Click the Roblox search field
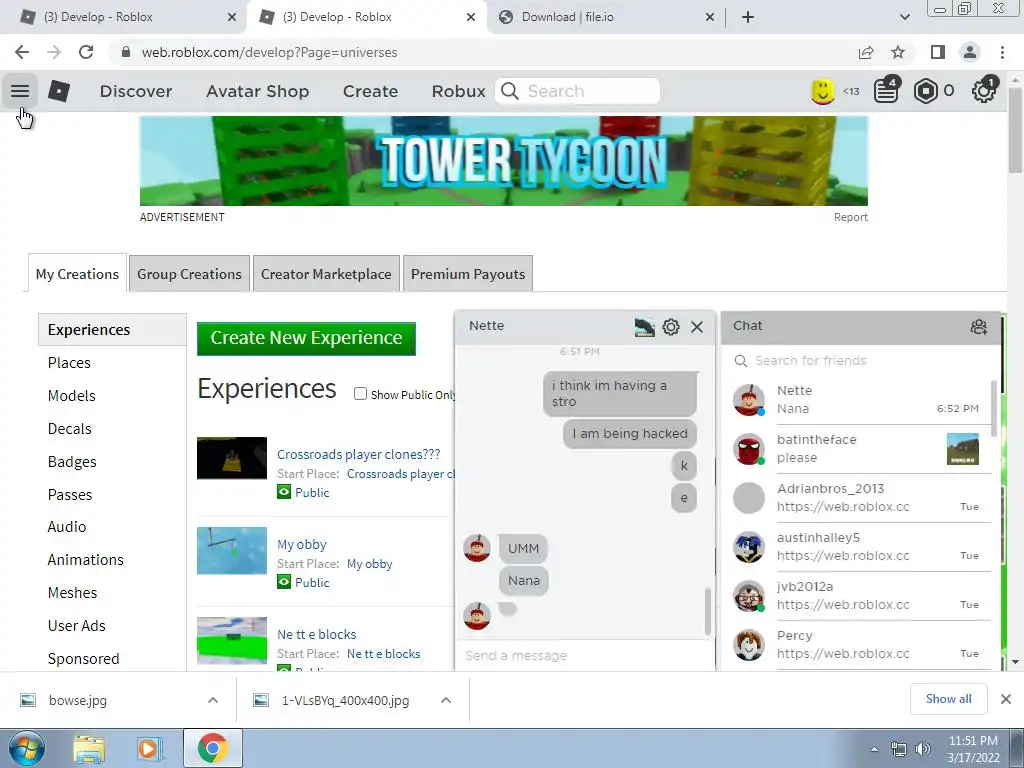This screenshot has height=768, width=1024. (577, 91)
